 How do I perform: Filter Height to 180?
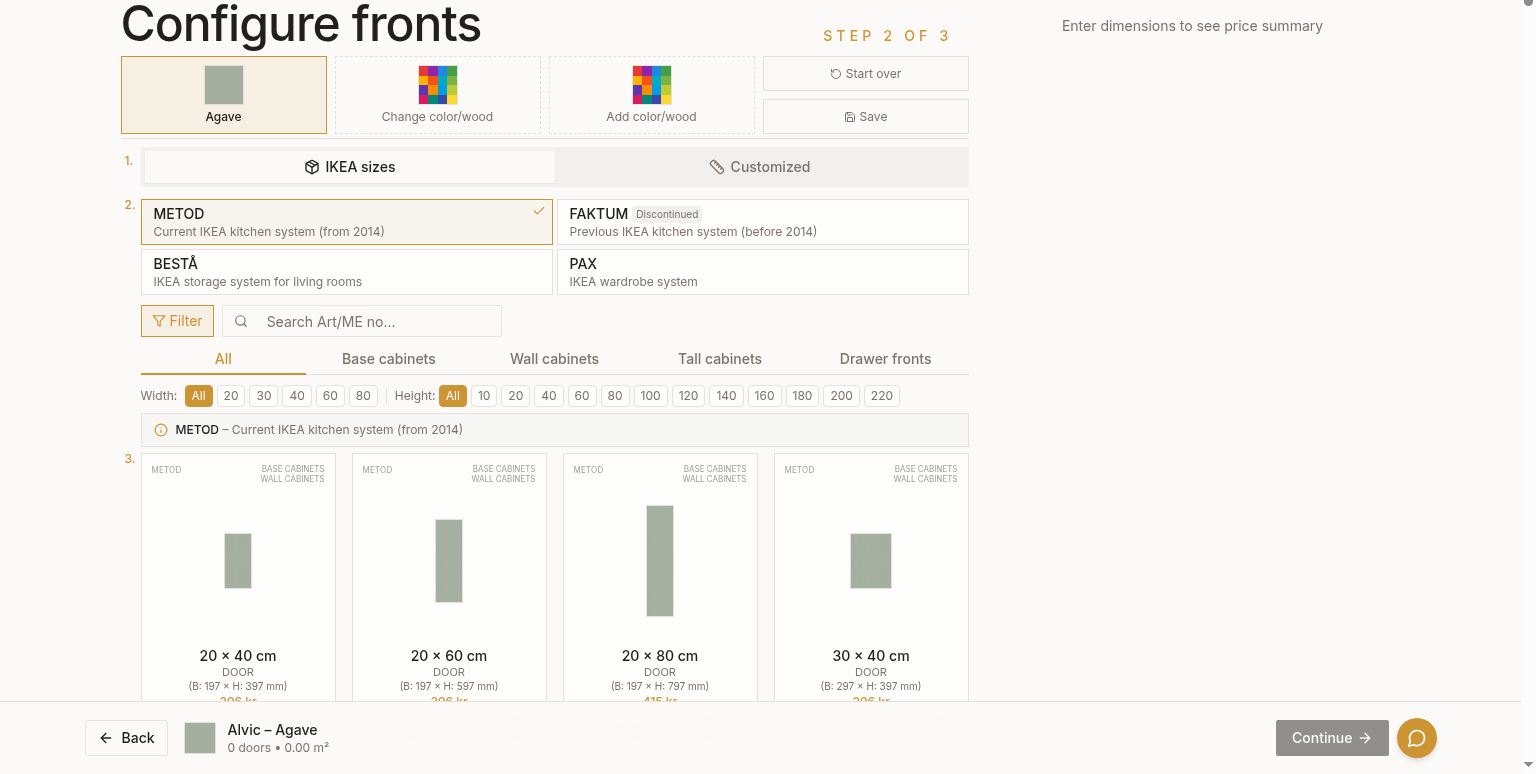click(803, 396)
